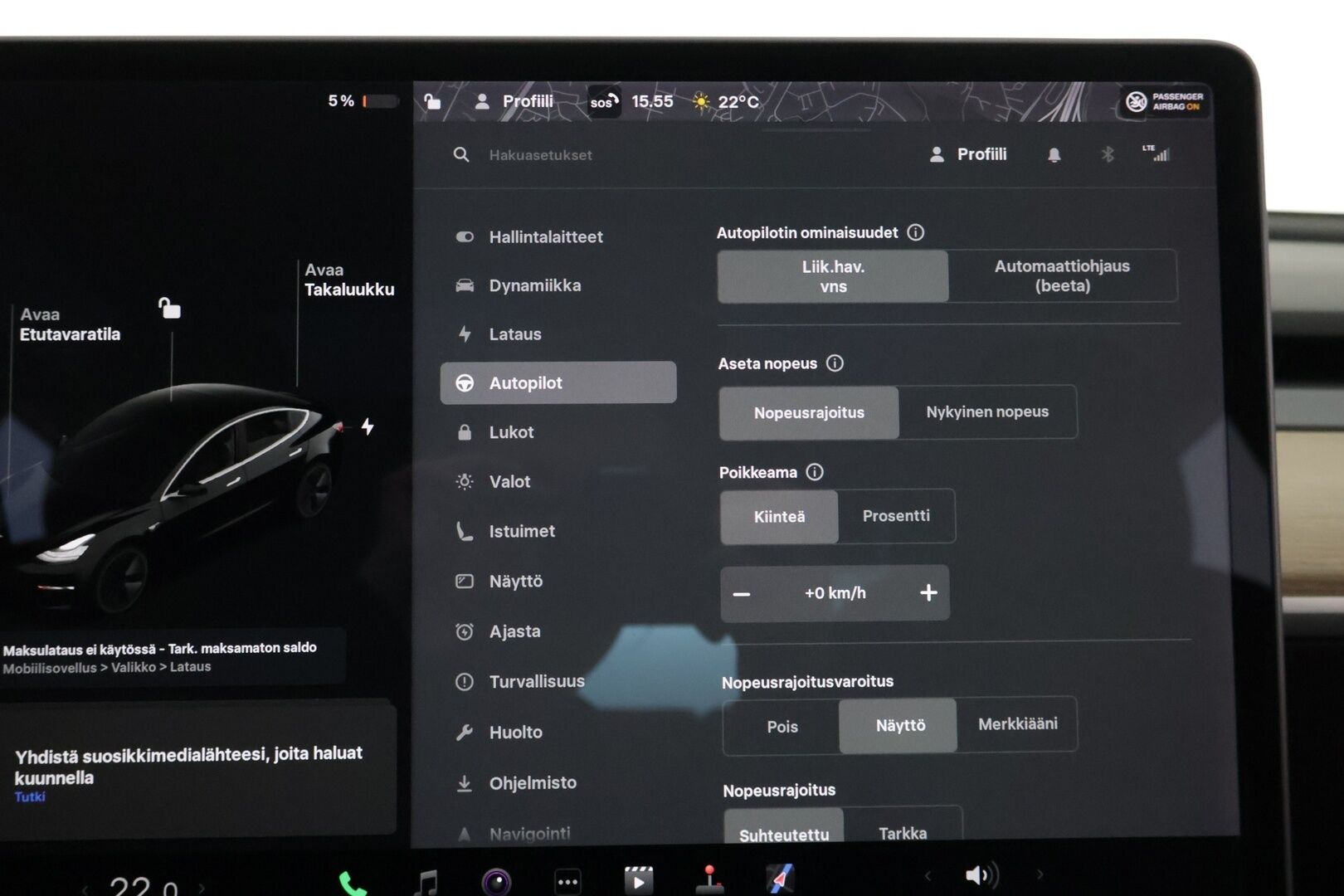
Task: Show info for Autopilotin ominaisuudet
Action: (916, 232)
